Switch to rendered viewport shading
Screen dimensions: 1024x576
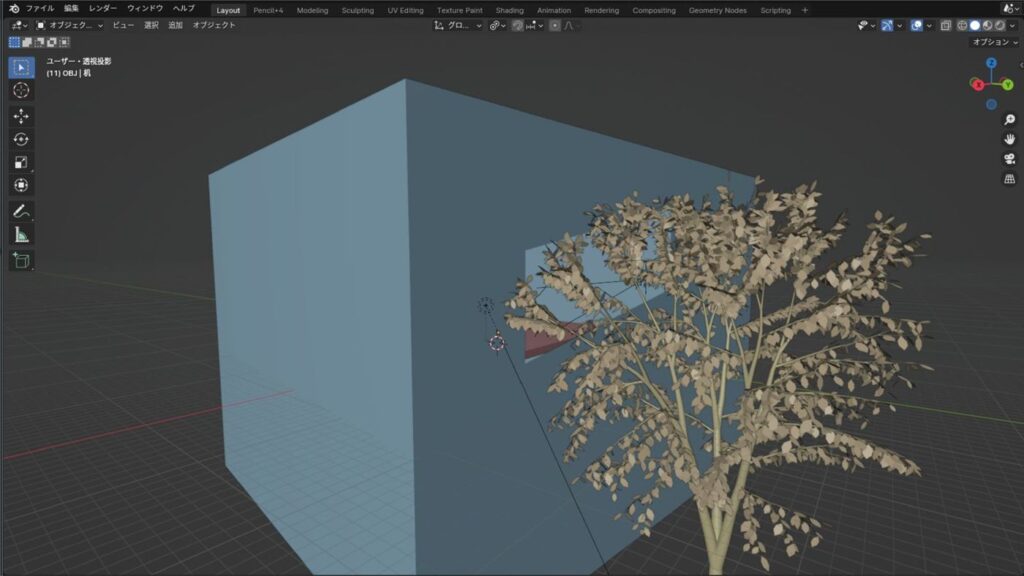[x=1000, y=25]
